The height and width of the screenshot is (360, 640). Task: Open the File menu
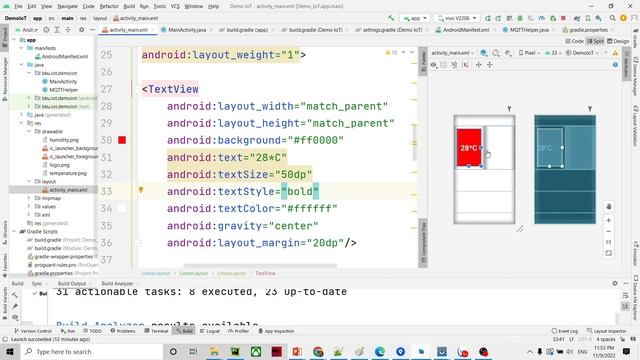[x=18, y=6]
